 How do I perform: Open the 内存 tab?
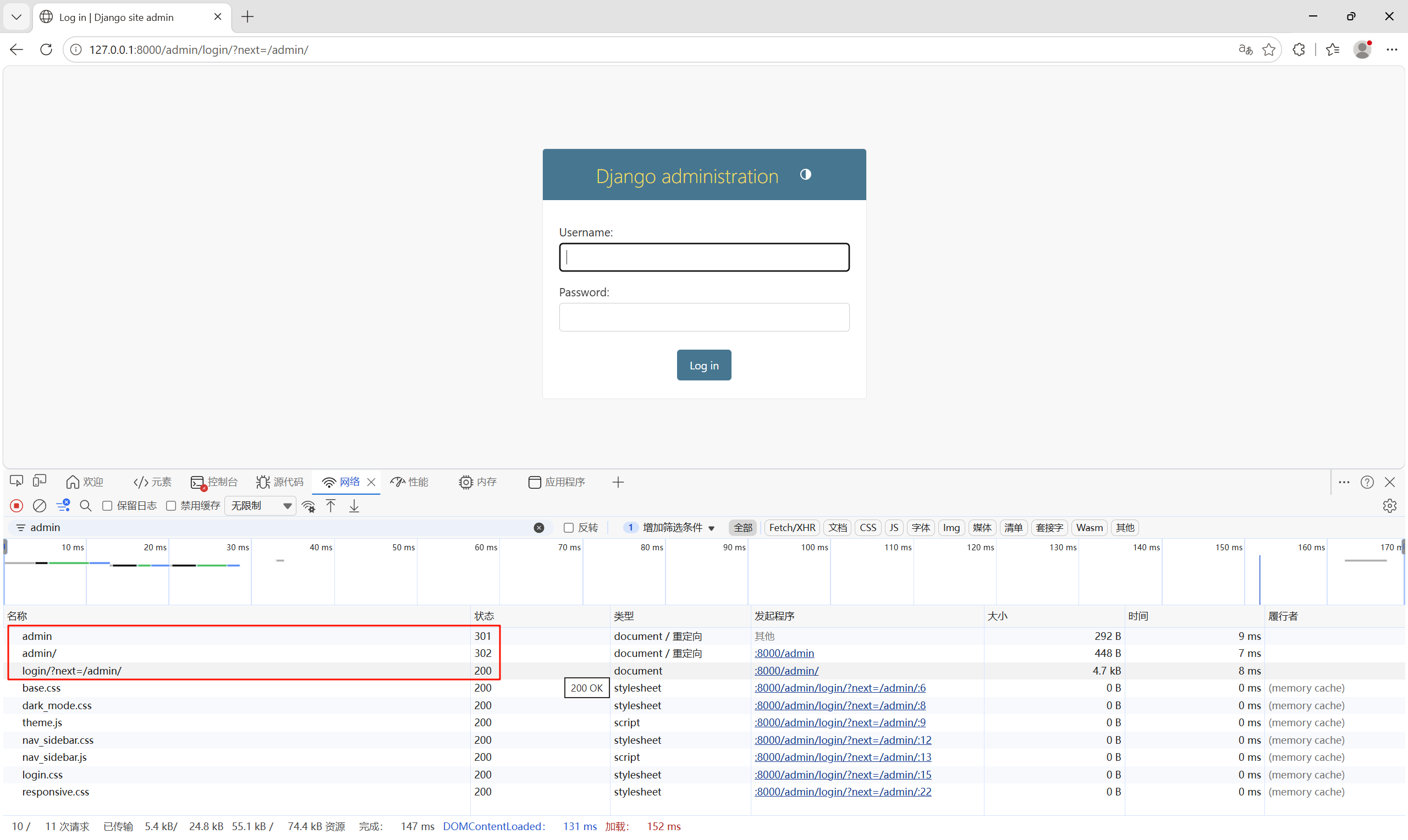point(478,482)
